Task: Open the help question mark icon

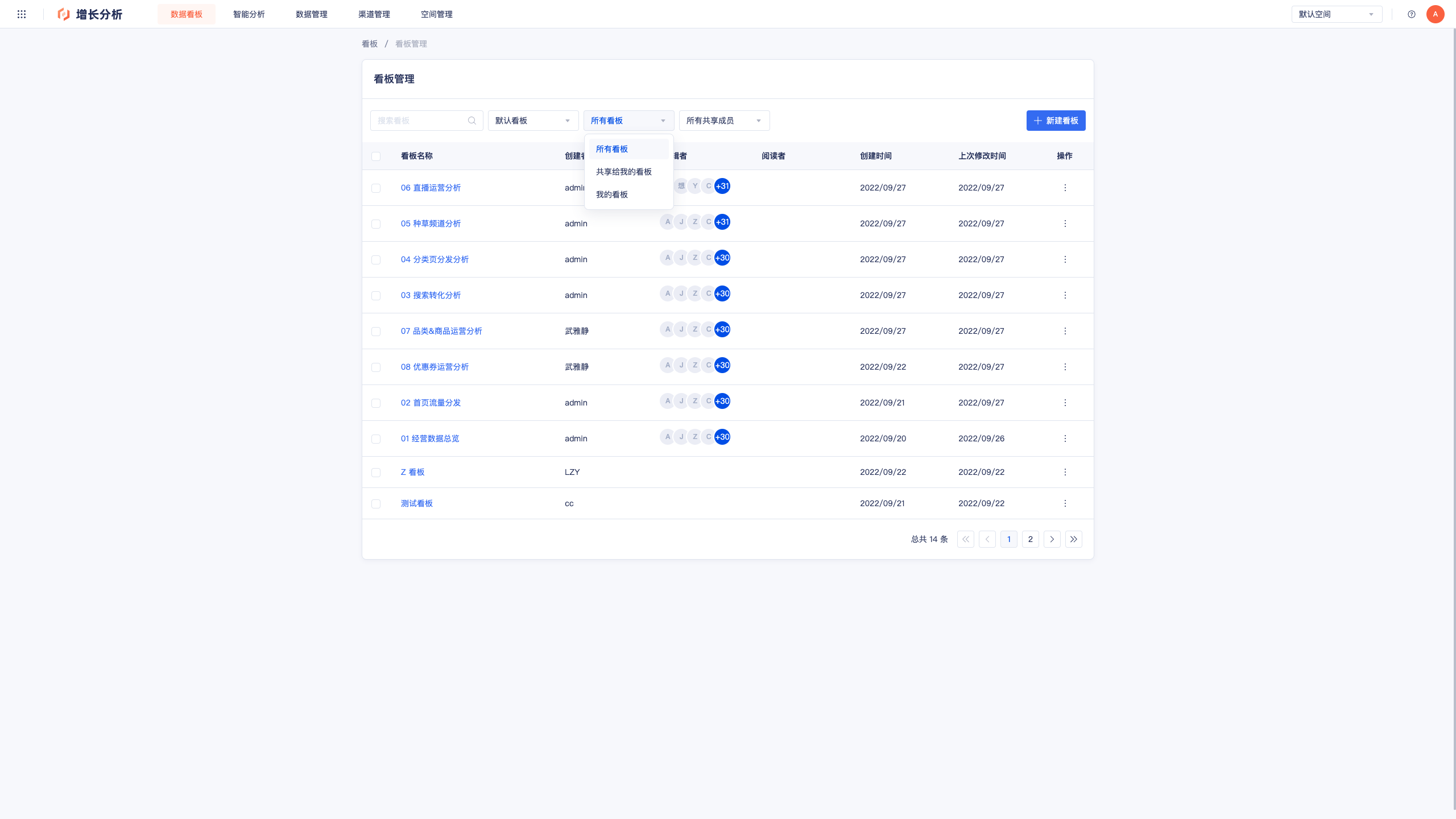Action: [x=1412, y=14]
